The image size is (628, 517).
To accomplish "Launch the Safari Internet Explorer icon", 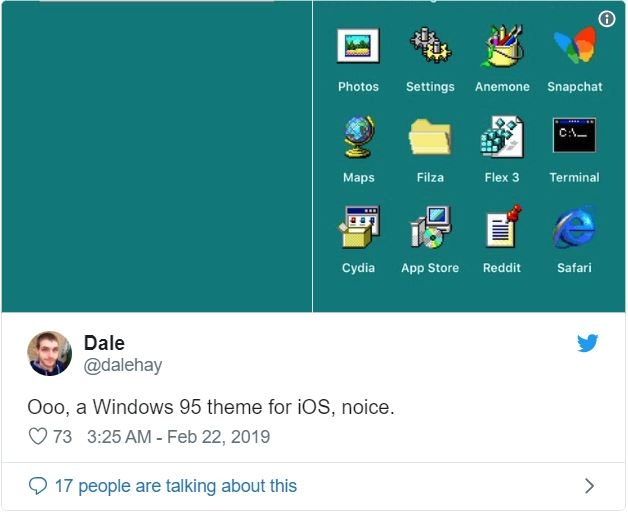I will click(x=574, y=227).
